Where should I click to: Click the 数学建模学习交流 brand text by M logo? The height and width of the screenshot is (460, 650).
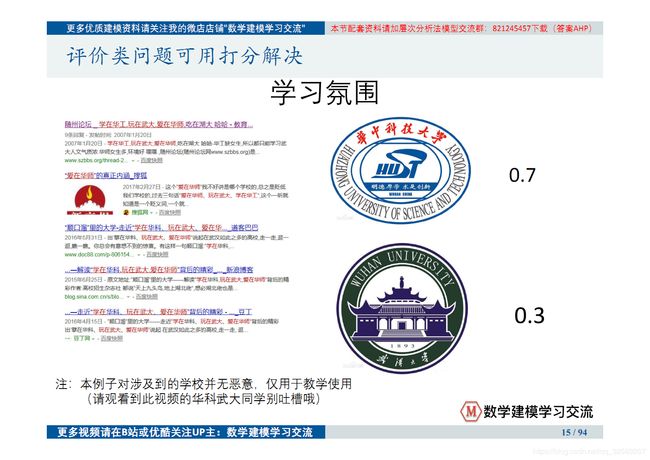538,412
